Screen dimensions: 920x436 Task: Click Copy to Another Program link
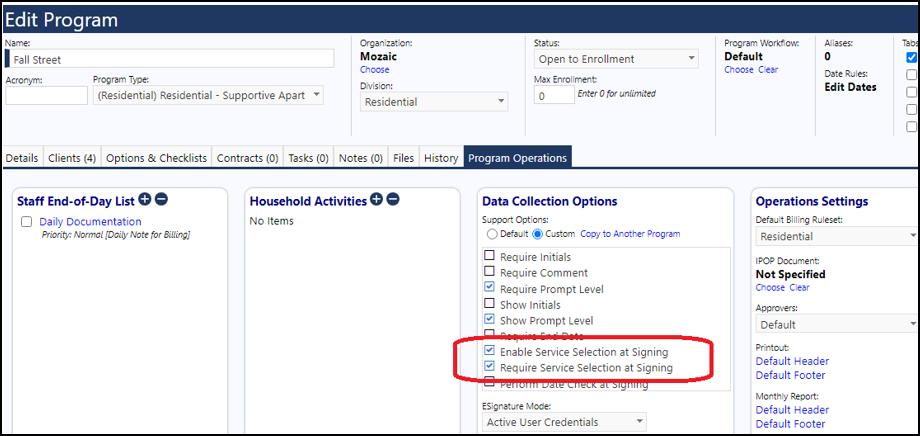[630, 234]
